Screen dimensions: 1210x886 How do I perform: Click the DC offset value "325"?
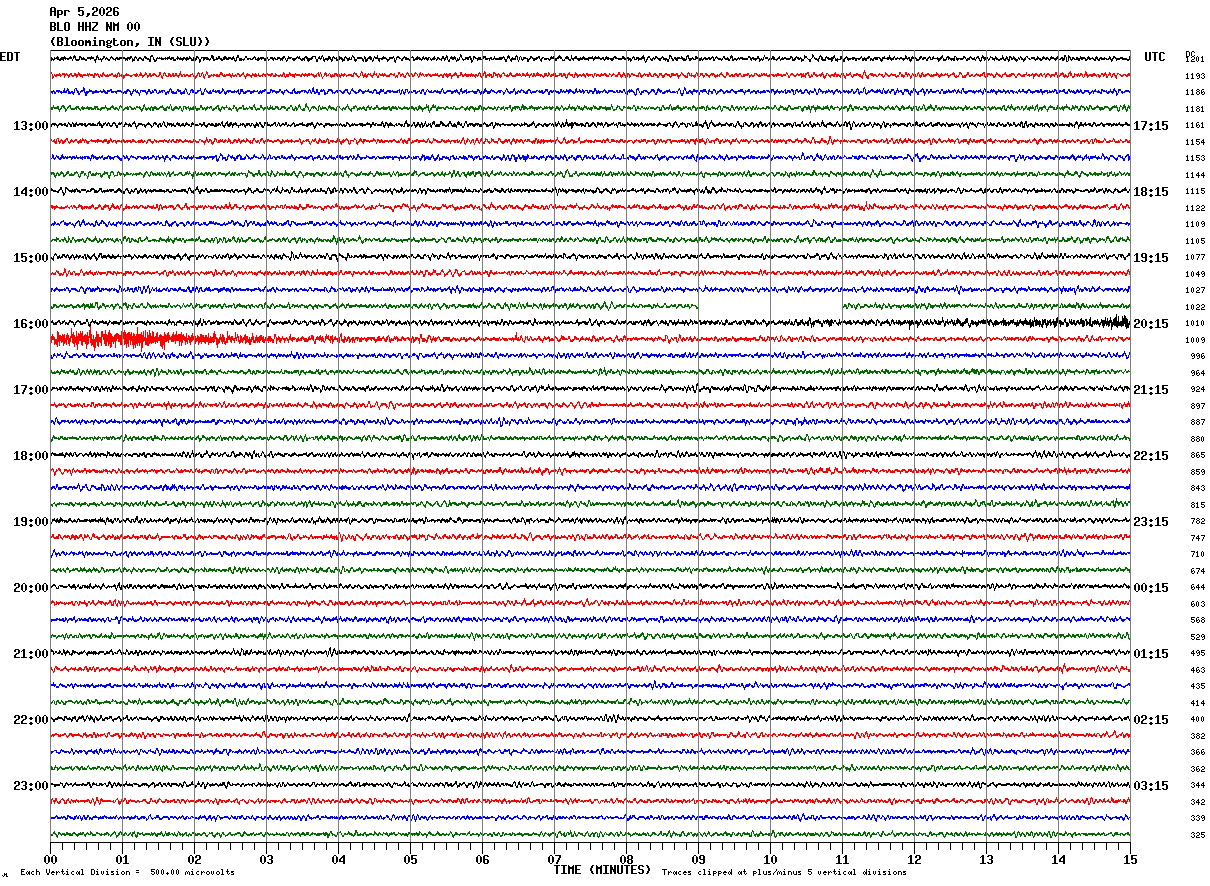pos(1197,836)
